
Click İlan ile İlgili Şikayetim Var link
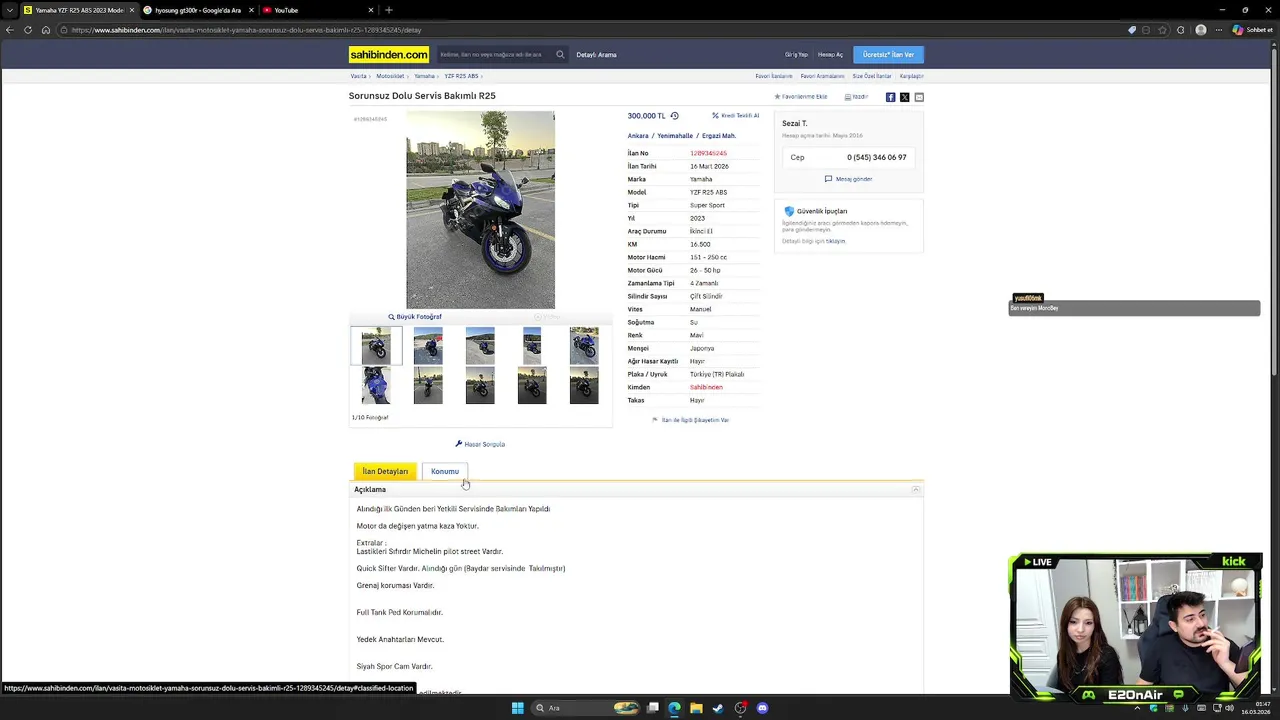pyautogui.click(x=690, y=420)
